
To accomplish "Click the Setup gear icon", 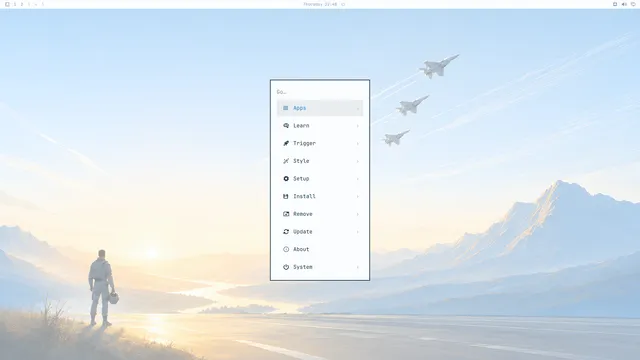I will coord(286,178).
